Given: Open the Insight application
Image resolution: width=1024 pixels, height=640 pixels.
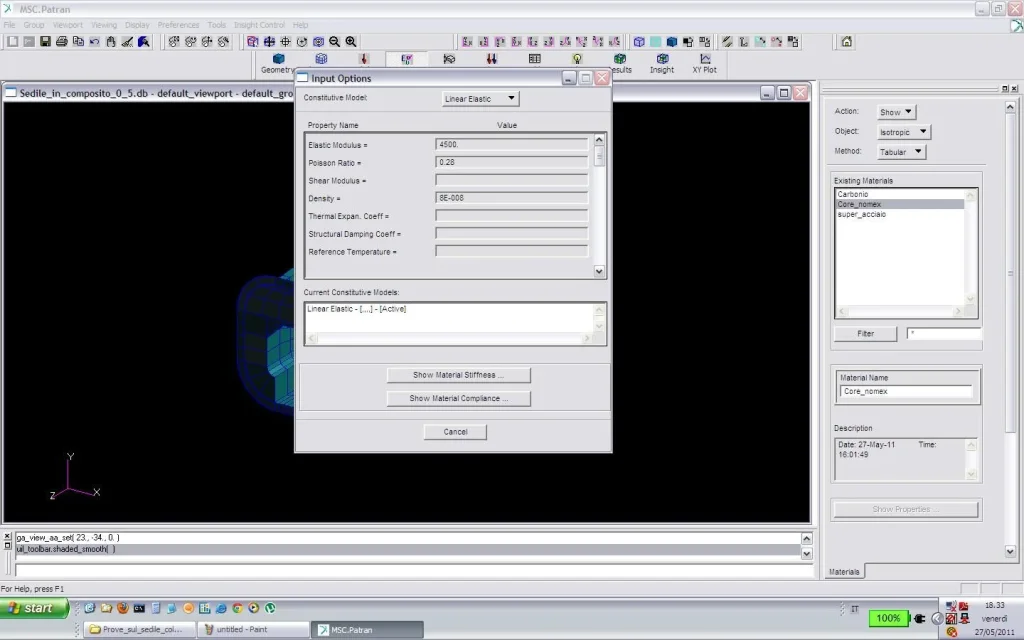Looking at the screenshot, I should point(662,63).
